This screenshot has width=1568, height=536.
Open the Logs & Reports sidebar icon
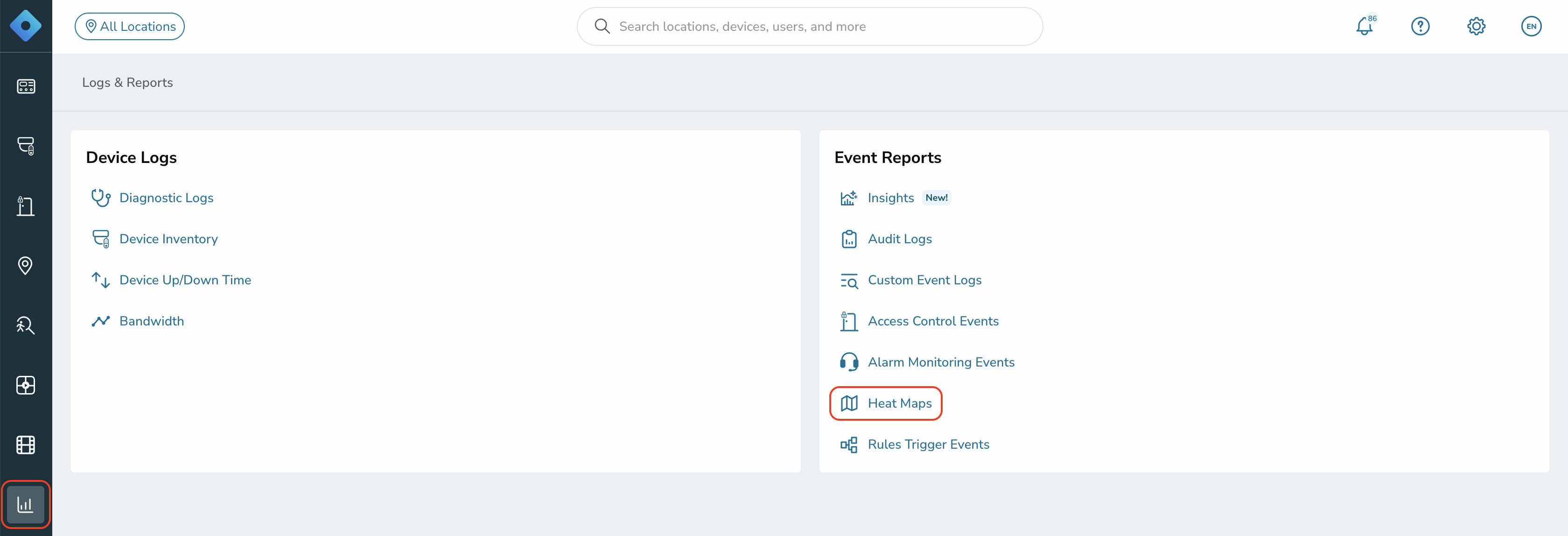tap(26, 504)
